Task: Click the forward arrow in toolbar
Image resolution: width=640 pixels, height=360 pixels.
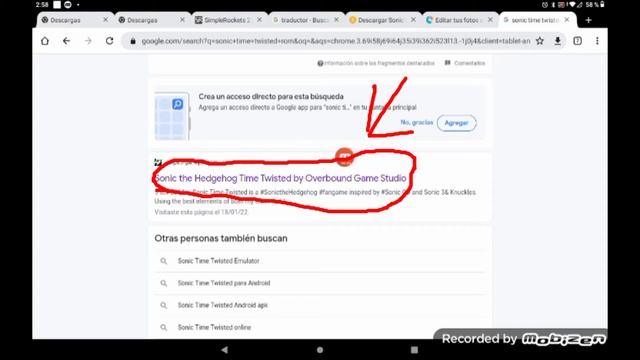Action: [88, 41]
